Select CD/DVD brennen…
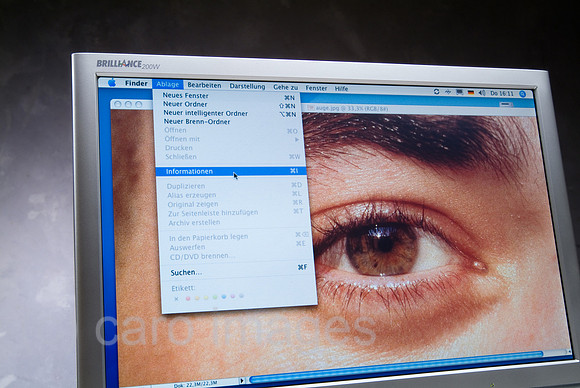This screenshot has height=388, width=580. (237, 256)
